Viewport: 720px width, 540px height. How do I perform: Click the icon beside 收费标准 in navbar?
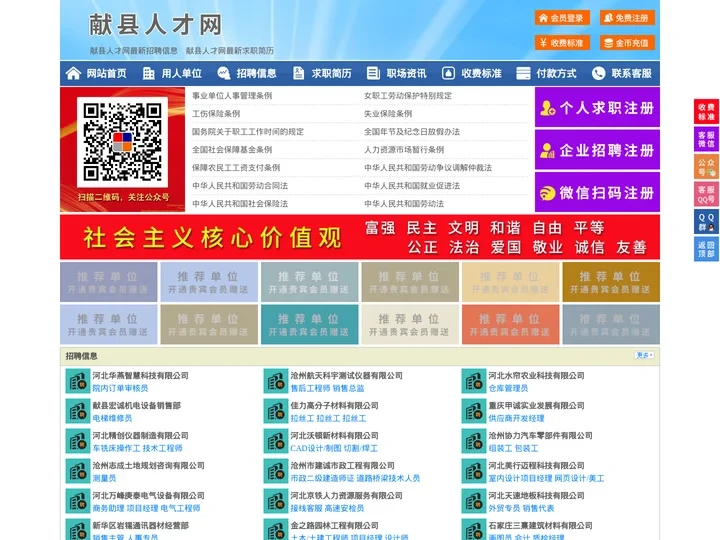click(448, 73)
